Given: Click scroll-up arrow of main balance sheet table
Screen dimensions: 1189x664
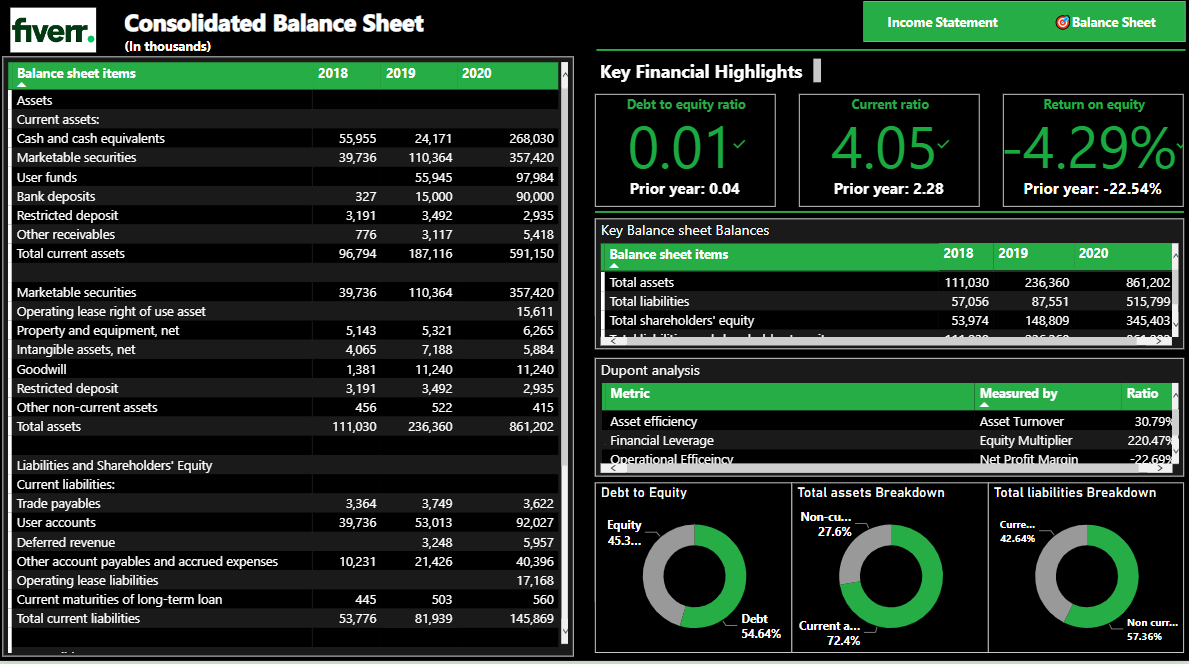Looking at the screenshot, I should point(565,71).
